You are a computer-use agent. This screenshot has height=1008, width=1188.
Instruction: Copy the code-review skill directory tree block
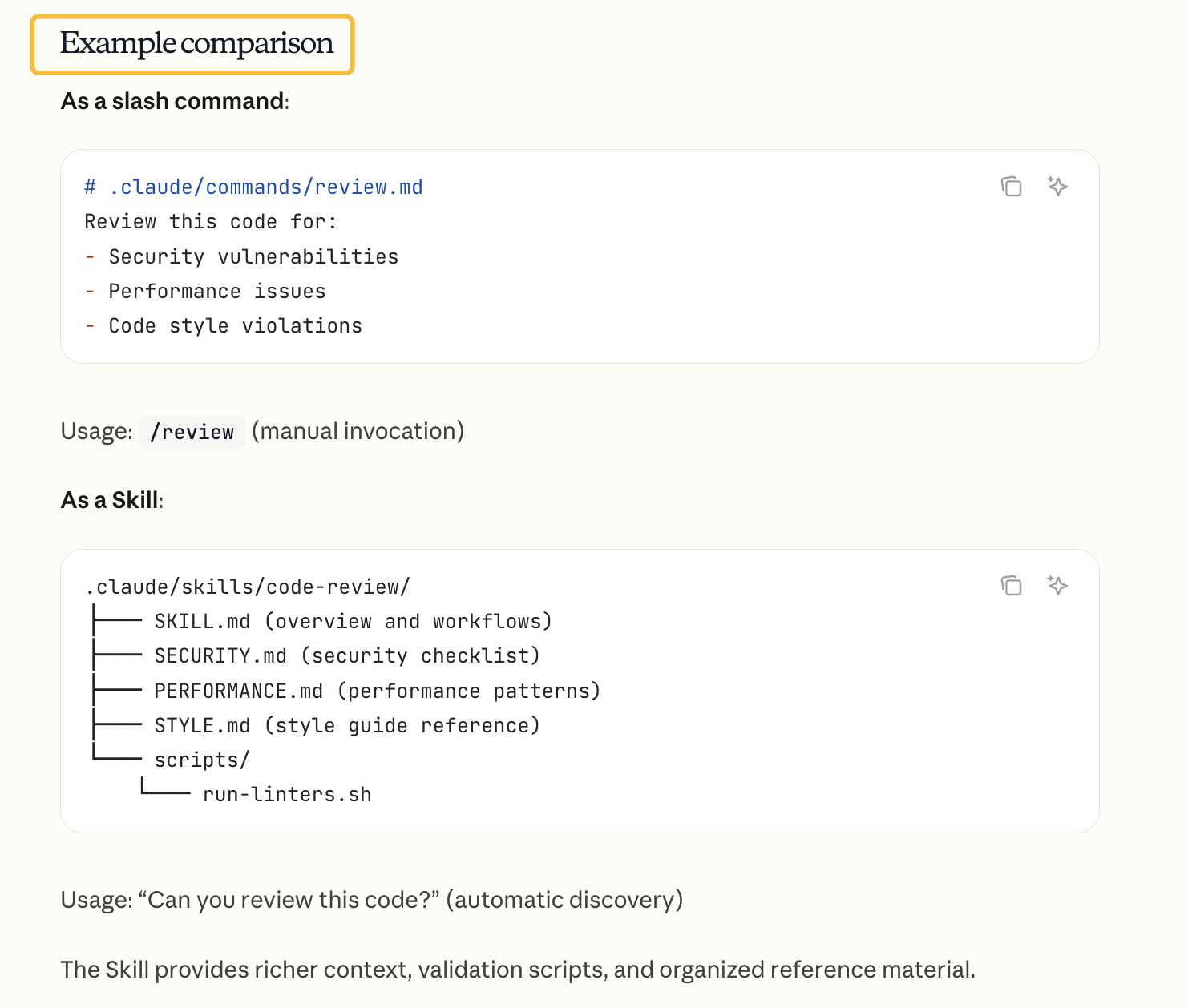click(1011, 586)
